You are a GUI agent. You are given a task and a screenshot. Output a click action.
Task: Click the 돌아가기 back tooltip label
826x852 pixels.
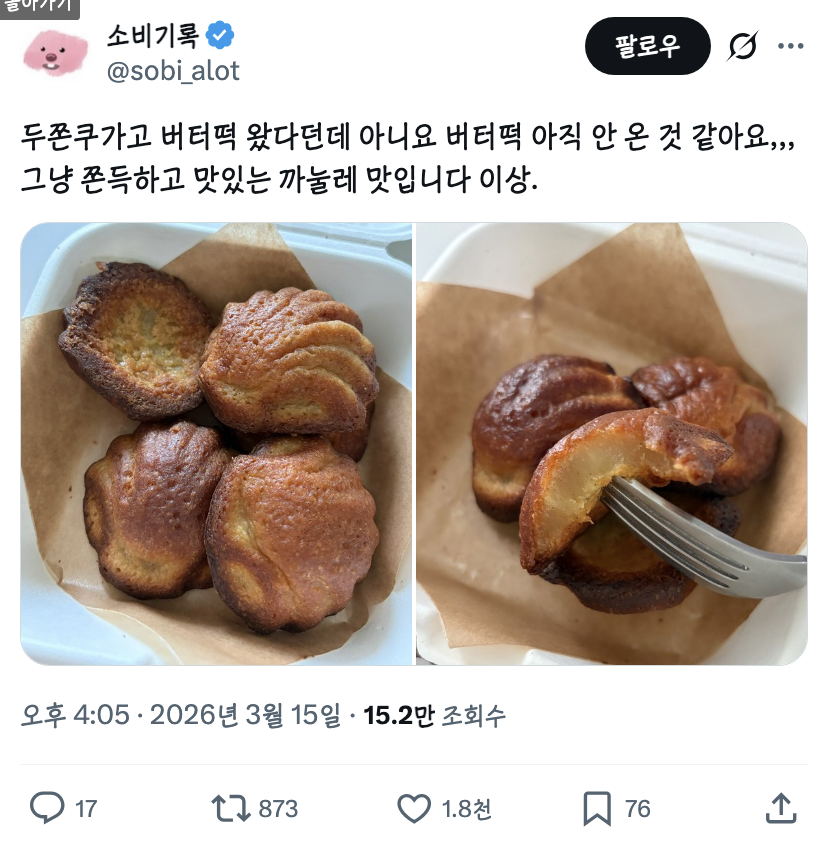tap(39, 8)
